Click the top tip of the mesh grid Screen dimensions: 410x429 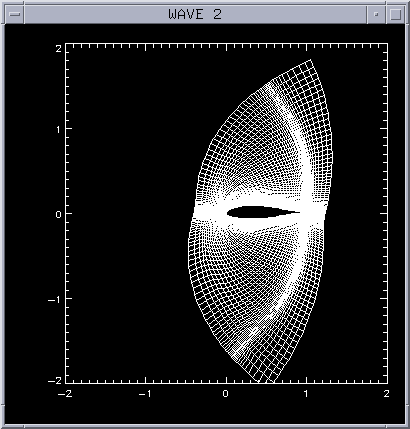(311, 60)
